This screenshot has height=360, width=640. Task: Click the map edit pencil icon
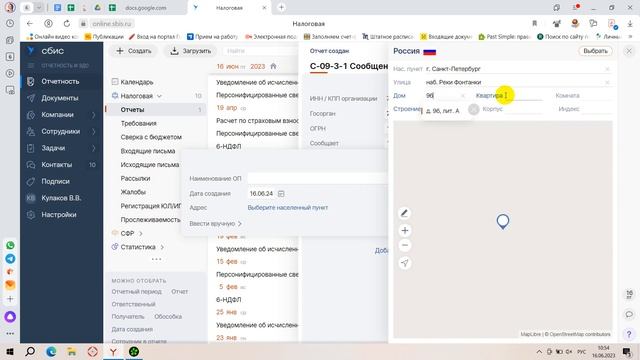(x=404, y=213)
